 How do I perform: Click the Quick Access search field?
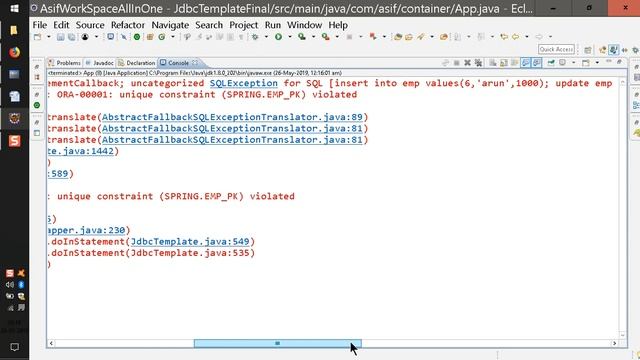click(x=556, y=49)
